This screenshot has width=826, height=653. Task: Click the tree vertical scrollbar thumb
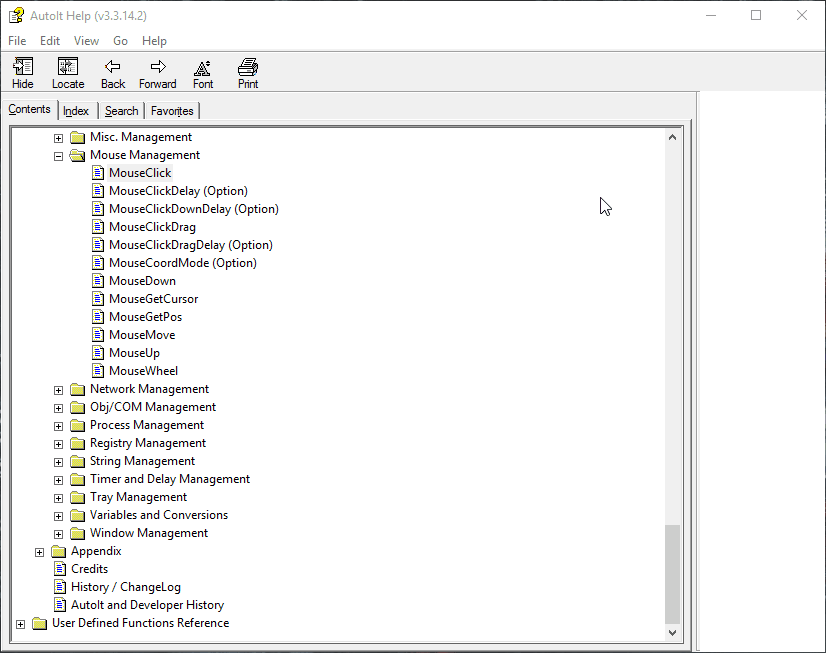coord(672,574)
